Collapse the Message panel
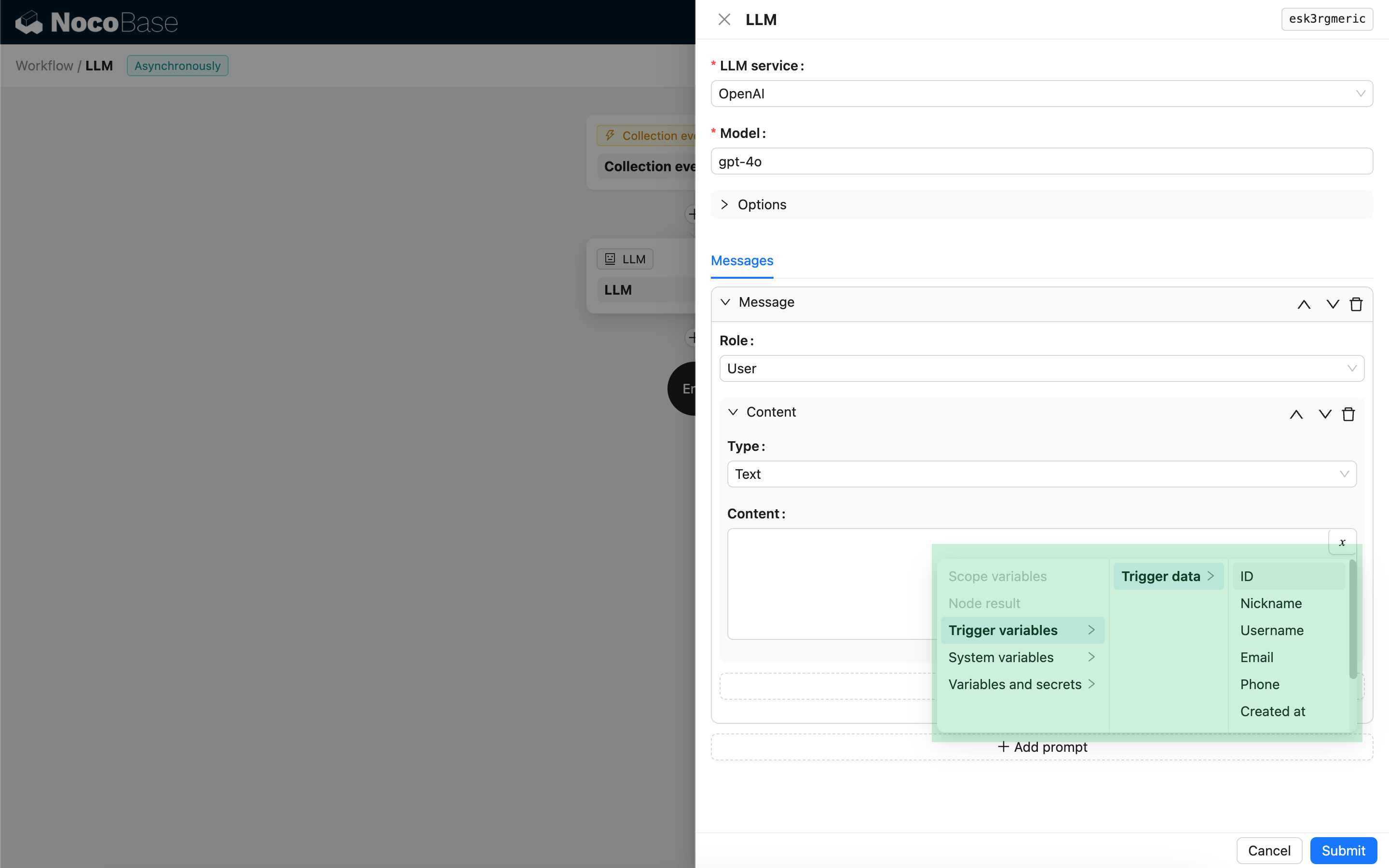The height and width of the screenshot is (868, 1389). 726,302
